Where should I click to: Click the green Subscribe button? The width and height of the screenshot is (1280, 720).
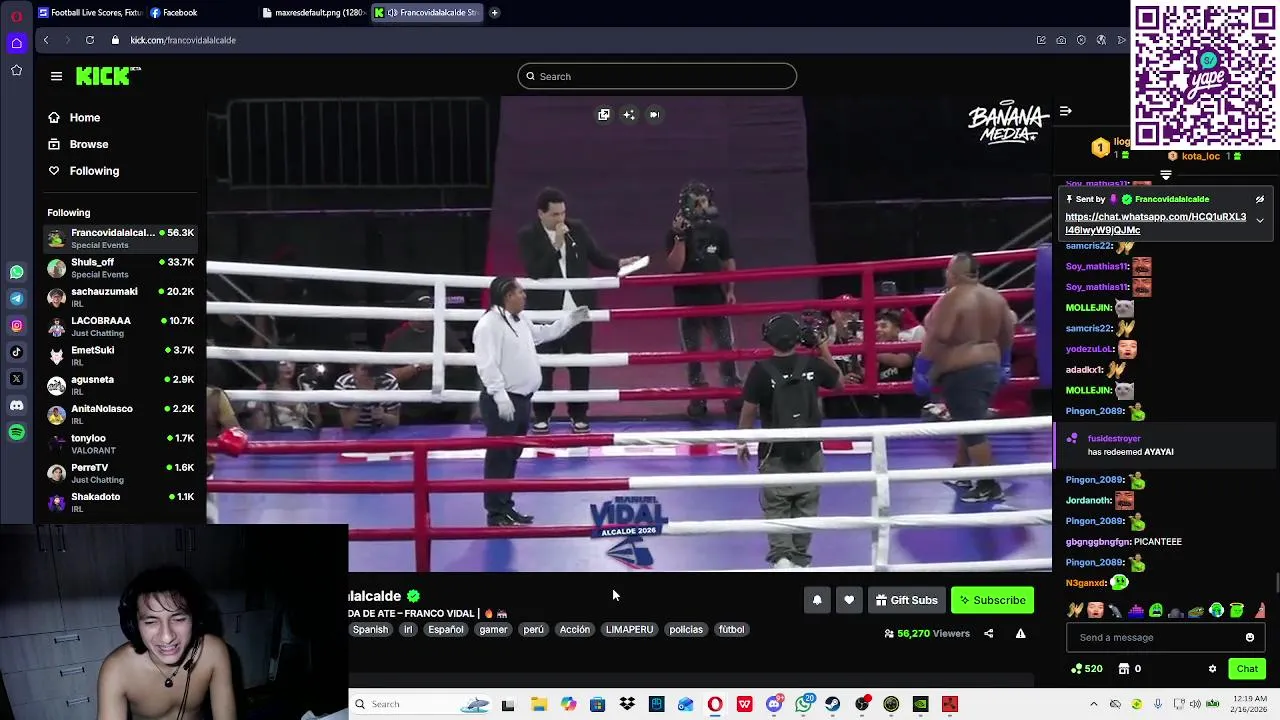[992, 600]
